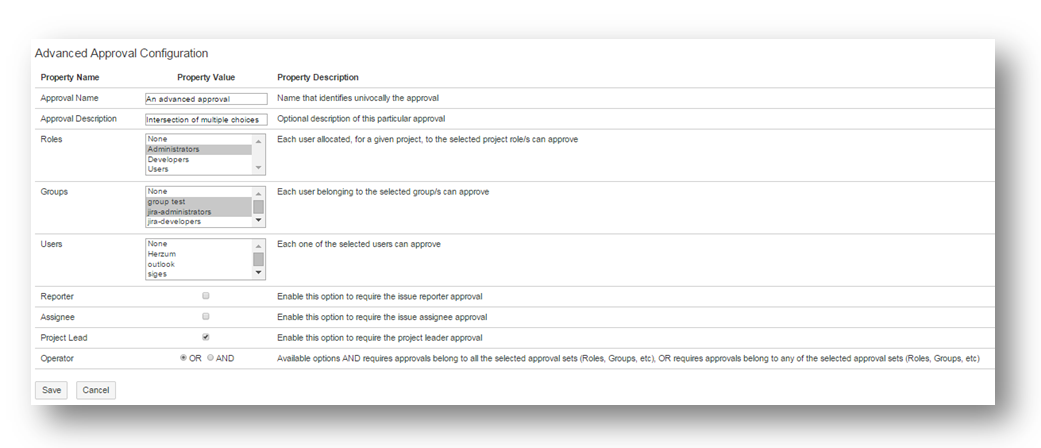
Task: Enable the Reporter approval checkbox
Action: [206, 296]
